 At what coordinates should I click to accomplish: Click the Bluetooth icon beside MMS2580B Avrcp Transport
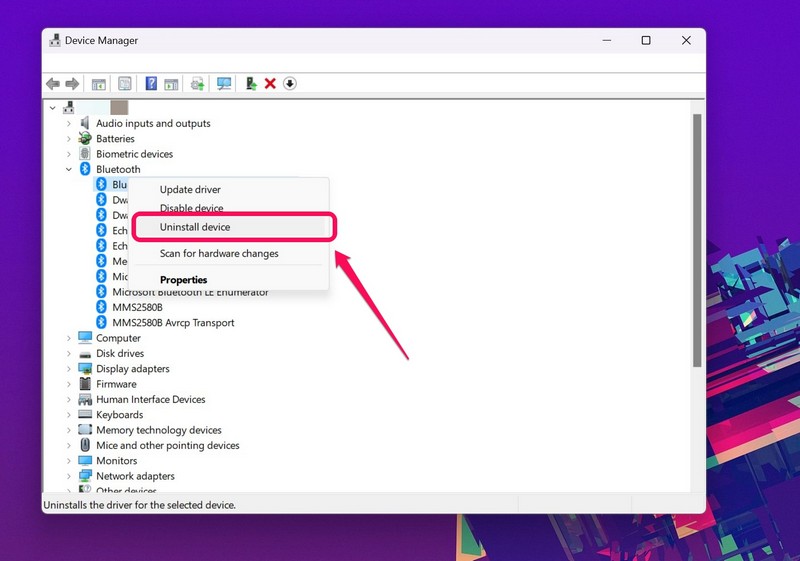click(101, 323)
